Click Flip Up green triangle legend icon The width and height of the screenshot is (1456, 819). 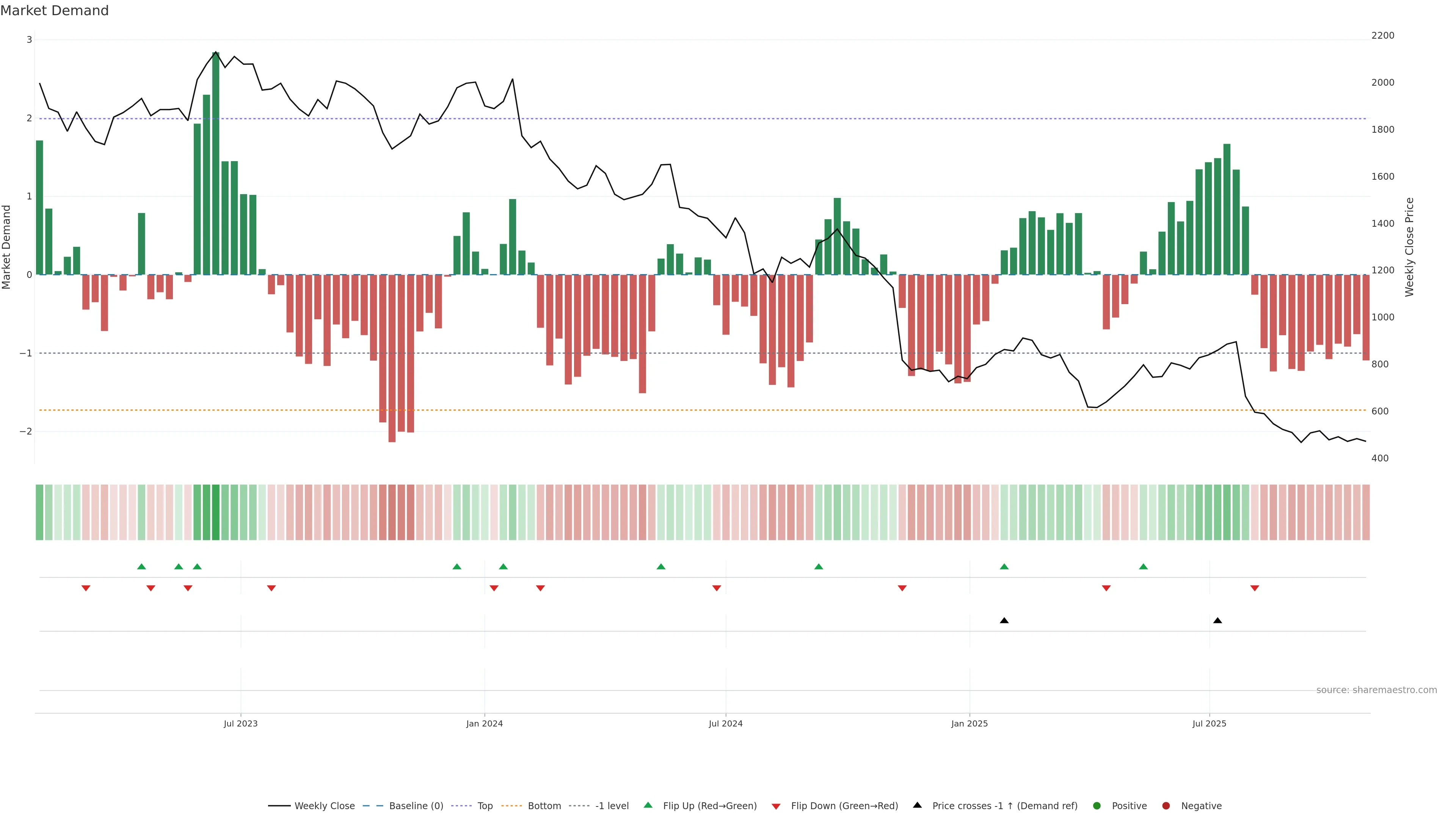coord(648,805)
